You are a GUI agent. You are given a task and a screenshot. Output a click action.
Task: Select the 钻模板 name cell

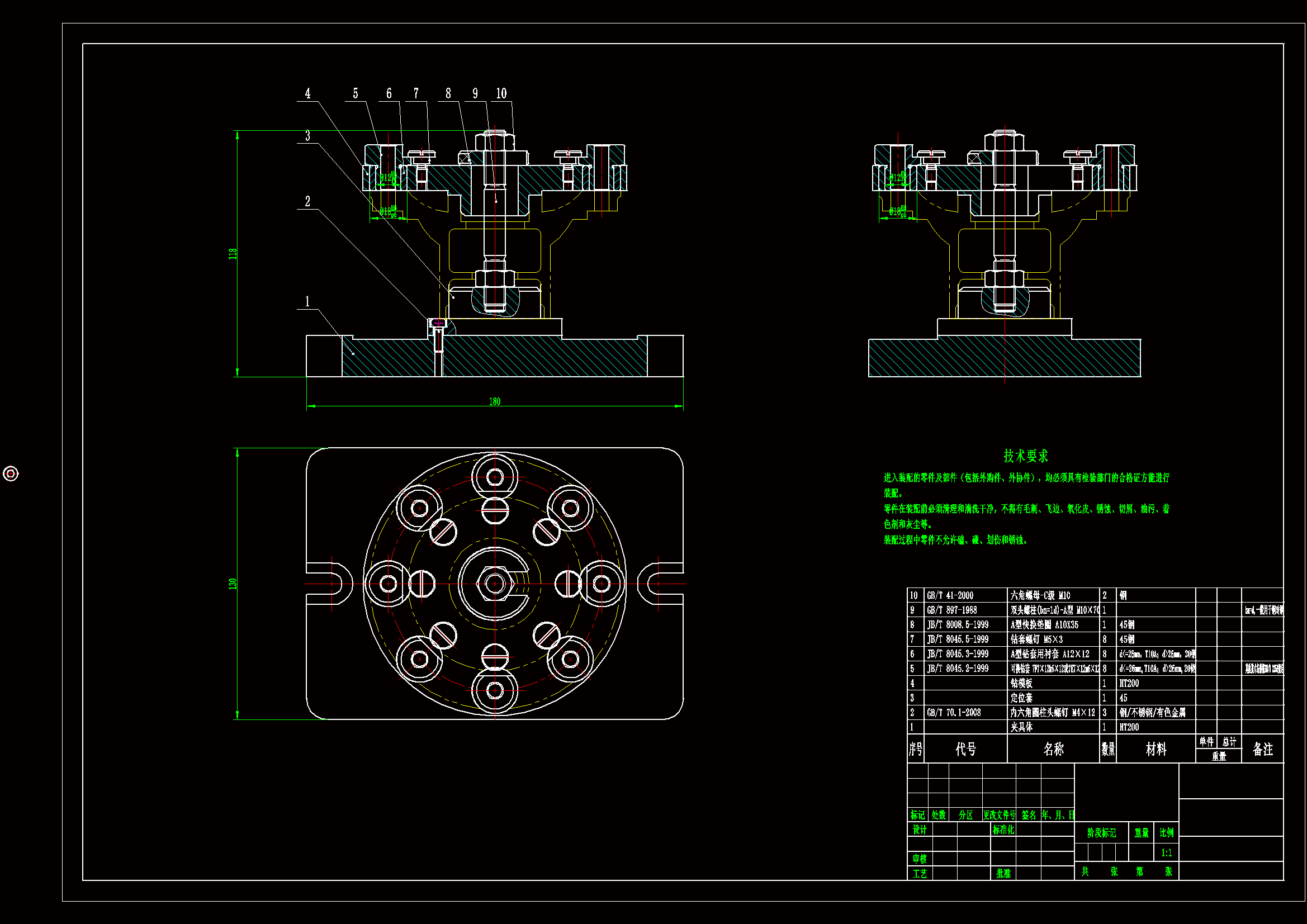tap(1021, 683)
